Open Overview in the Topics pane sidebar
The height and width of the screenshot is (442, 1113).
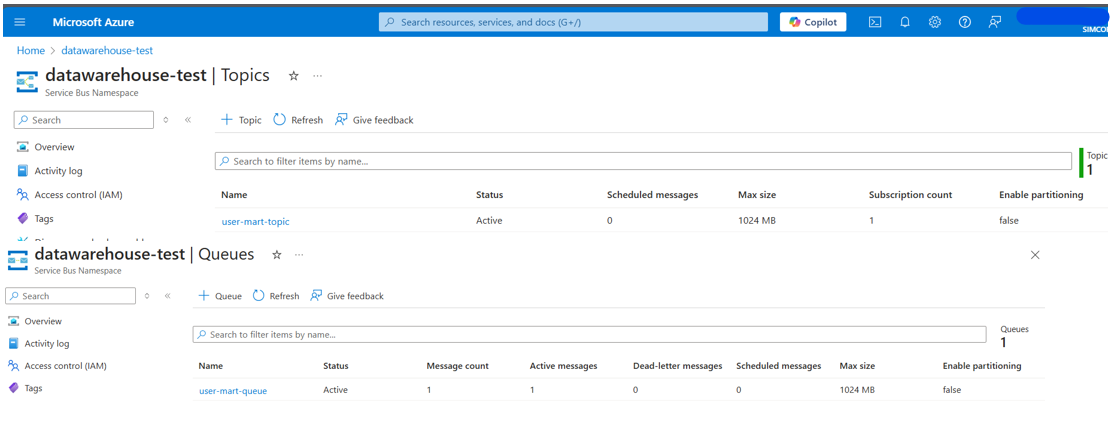(x=46, y=147)
